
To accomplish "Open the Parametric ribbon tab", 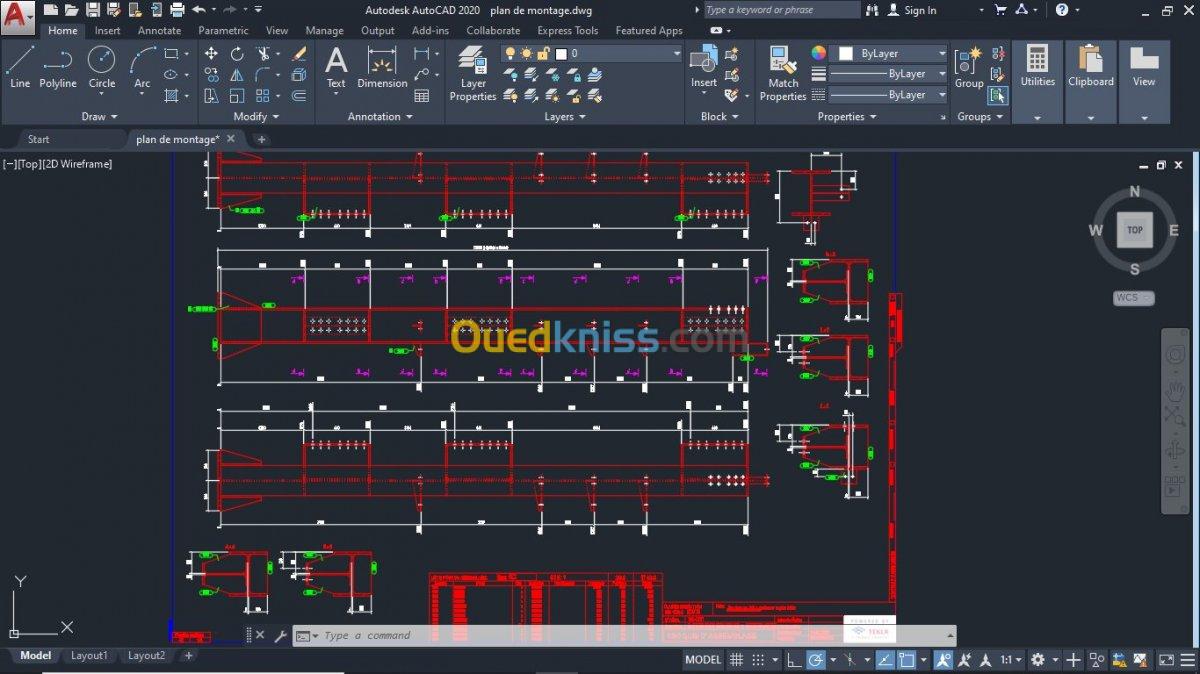I will coord(223,31).
